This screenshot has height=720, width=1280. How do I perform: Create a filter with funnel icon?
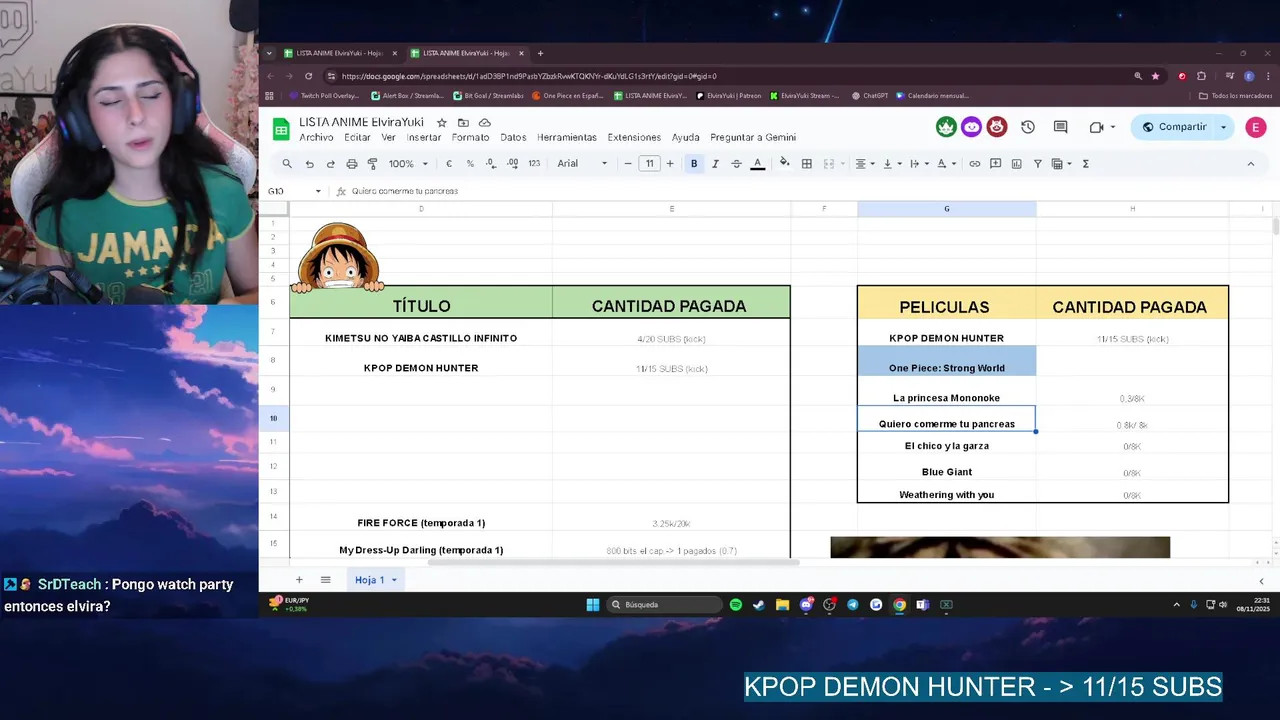coord(1037,164)
